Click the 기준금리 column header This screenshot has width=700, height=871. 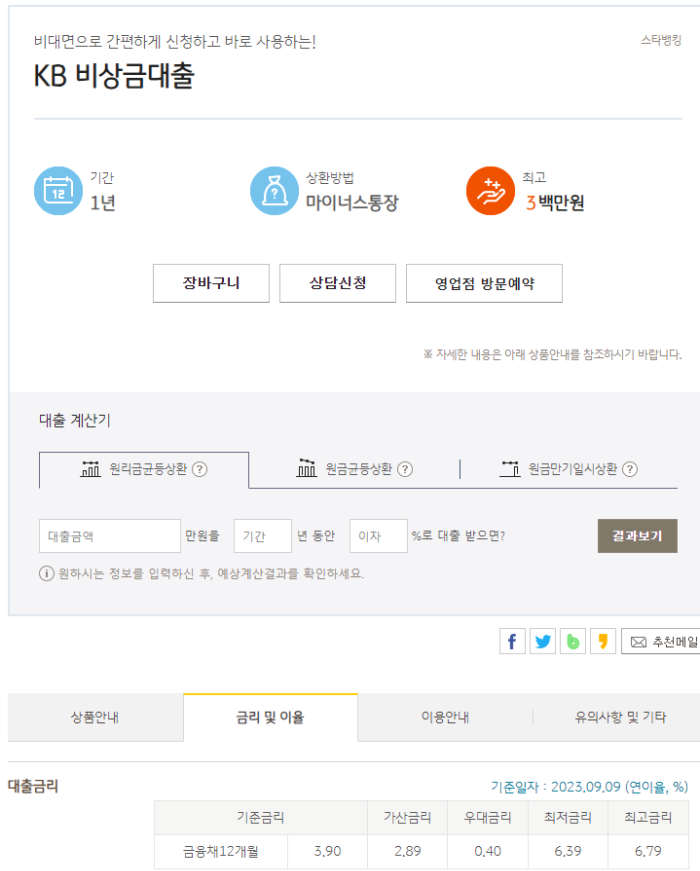pyautogui.click(x=261, y=818)
